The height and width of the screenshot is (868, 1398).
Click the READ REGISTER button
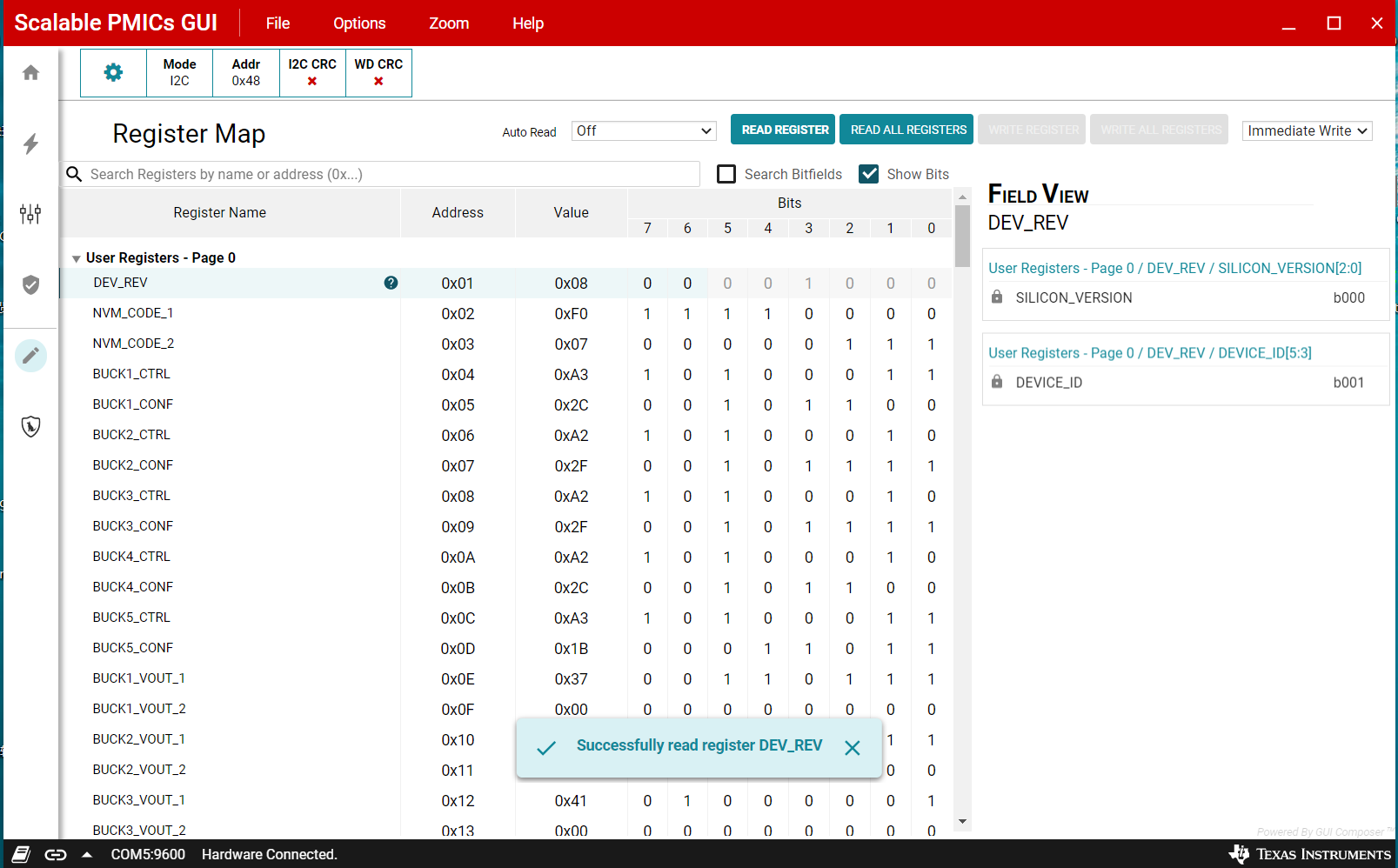pyautogui.click(x=783, y=130)
